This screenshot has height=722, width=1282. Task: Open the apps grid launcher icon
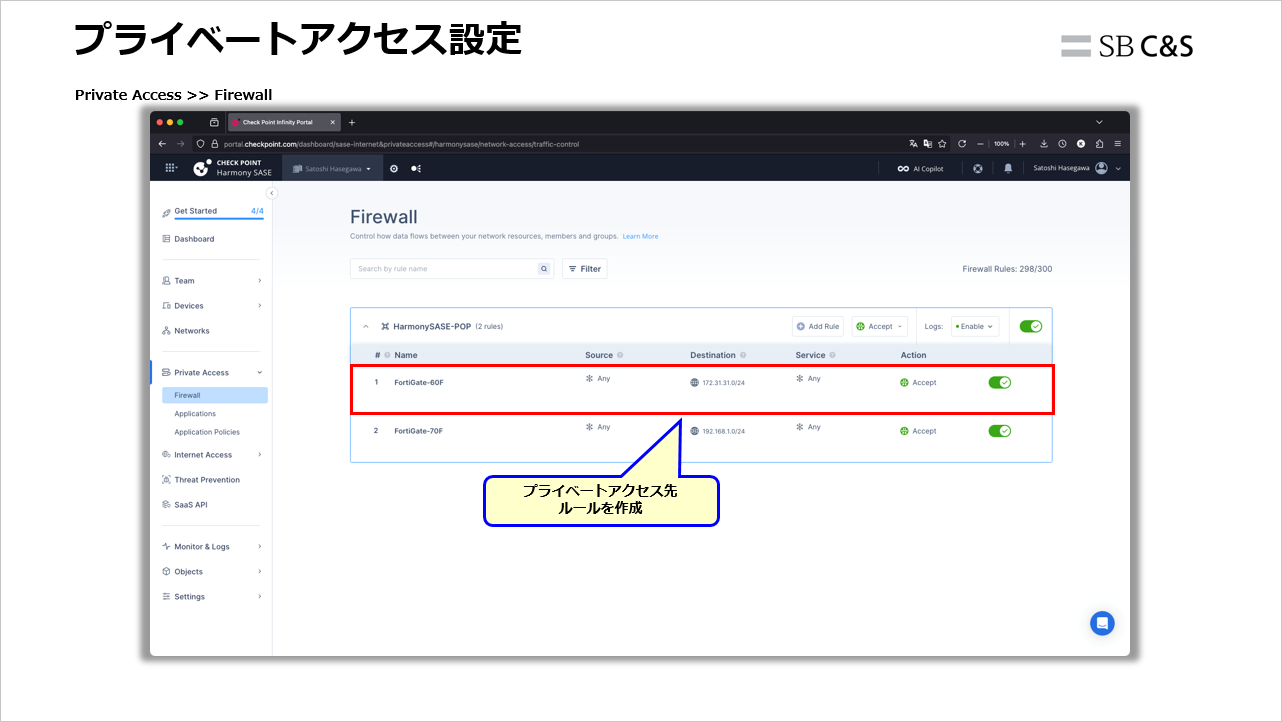point(171,168)
